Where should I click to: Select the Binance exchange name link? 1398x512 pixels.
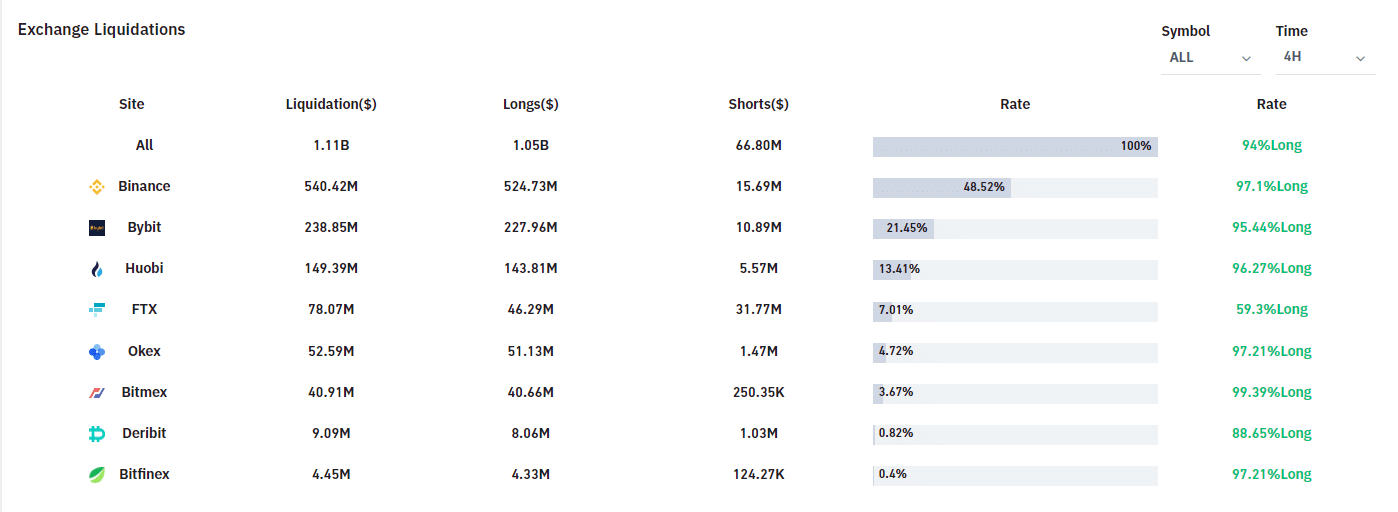click(x=144, y=187)
